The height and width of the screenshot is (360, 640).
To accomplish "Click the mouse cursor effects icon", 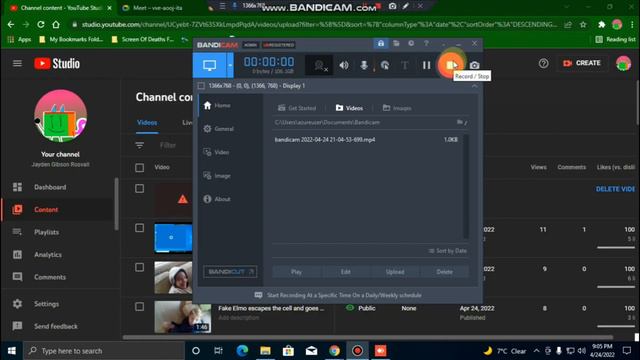I will point(384,65).
